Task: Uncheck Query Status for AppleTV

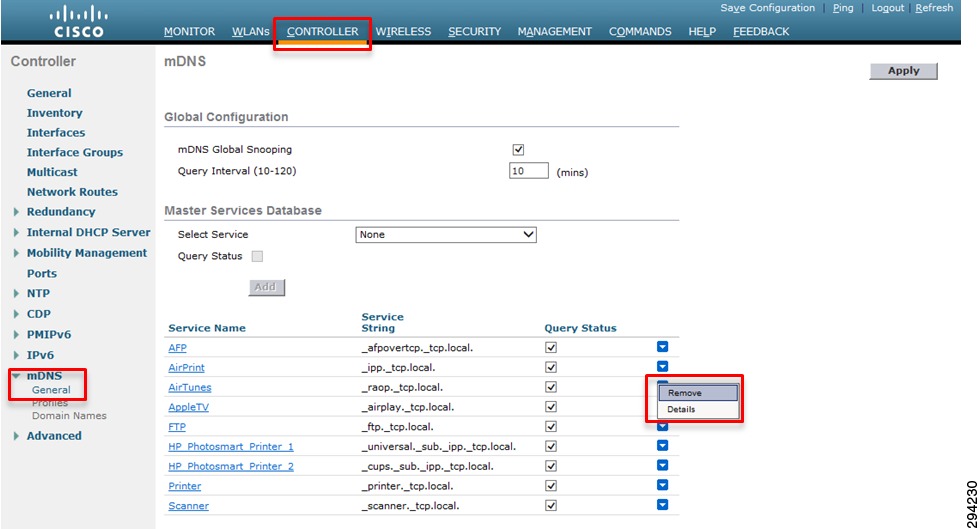Action: pyautogui.click(x=551, y=407)
